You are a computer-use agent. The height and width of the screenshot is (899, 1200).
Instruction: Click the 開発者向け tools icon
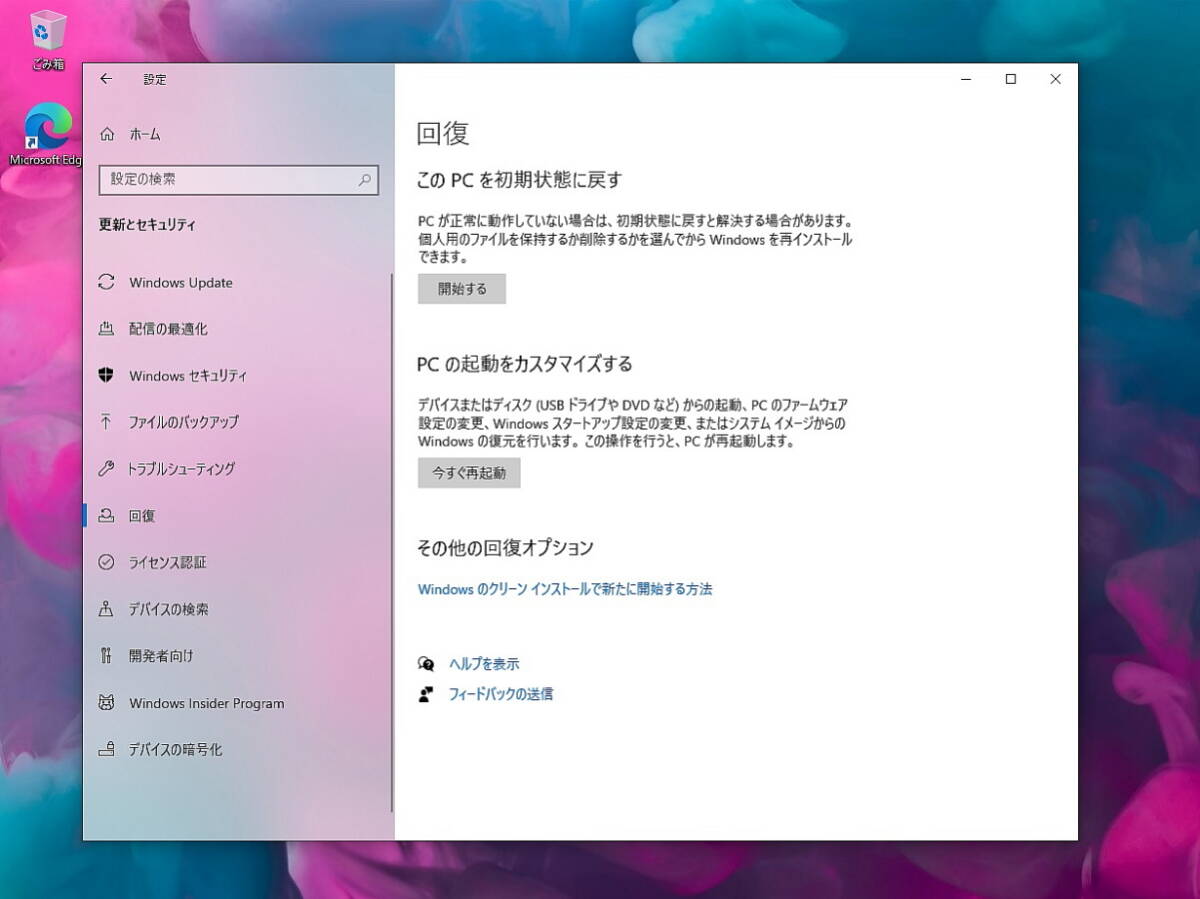coord(106,656)
